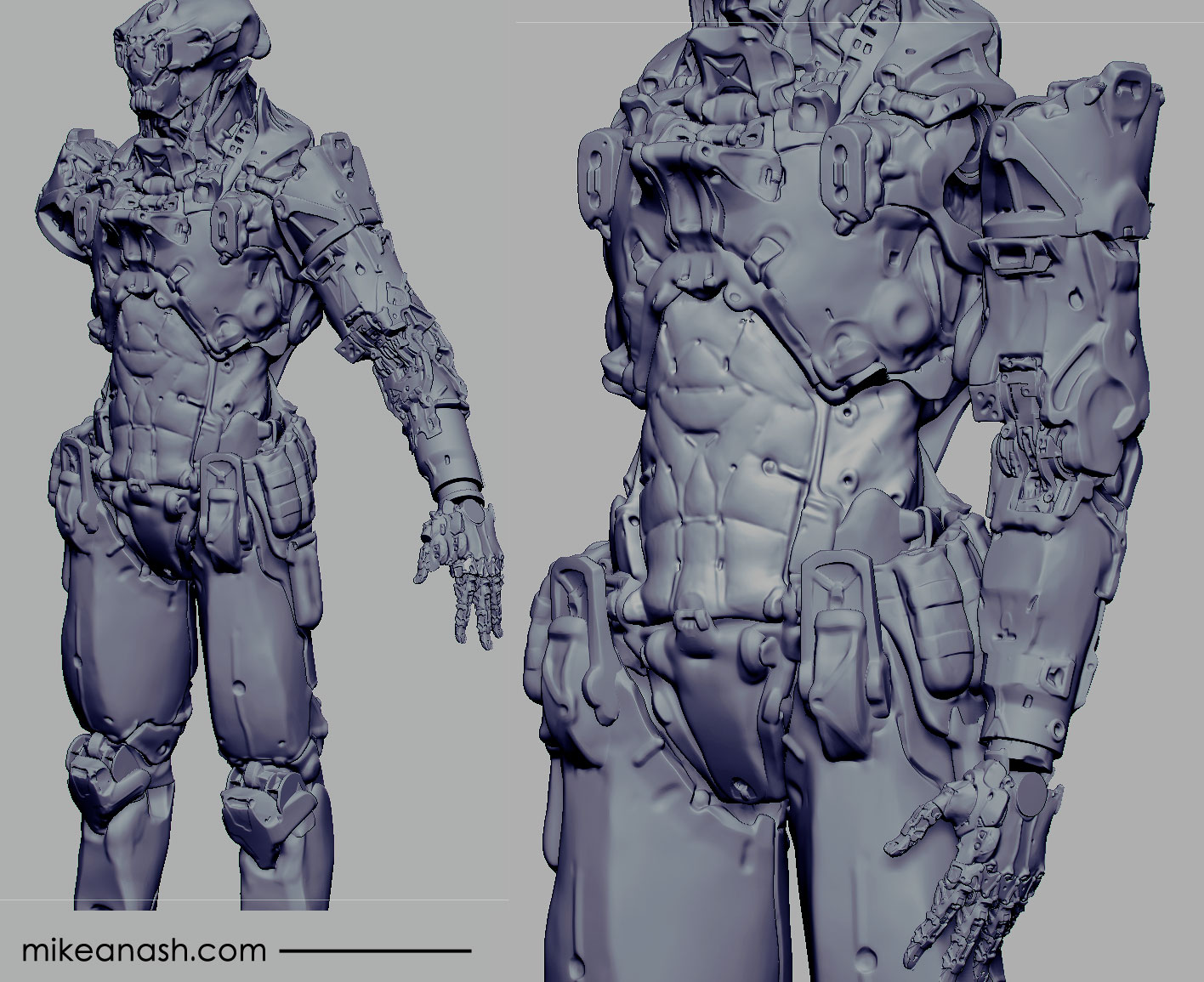Image resolution: width=1204 pixels, height=982 pixels.
Task: Click the full-body sculpt render on the left
Action: tap(272, 455)
